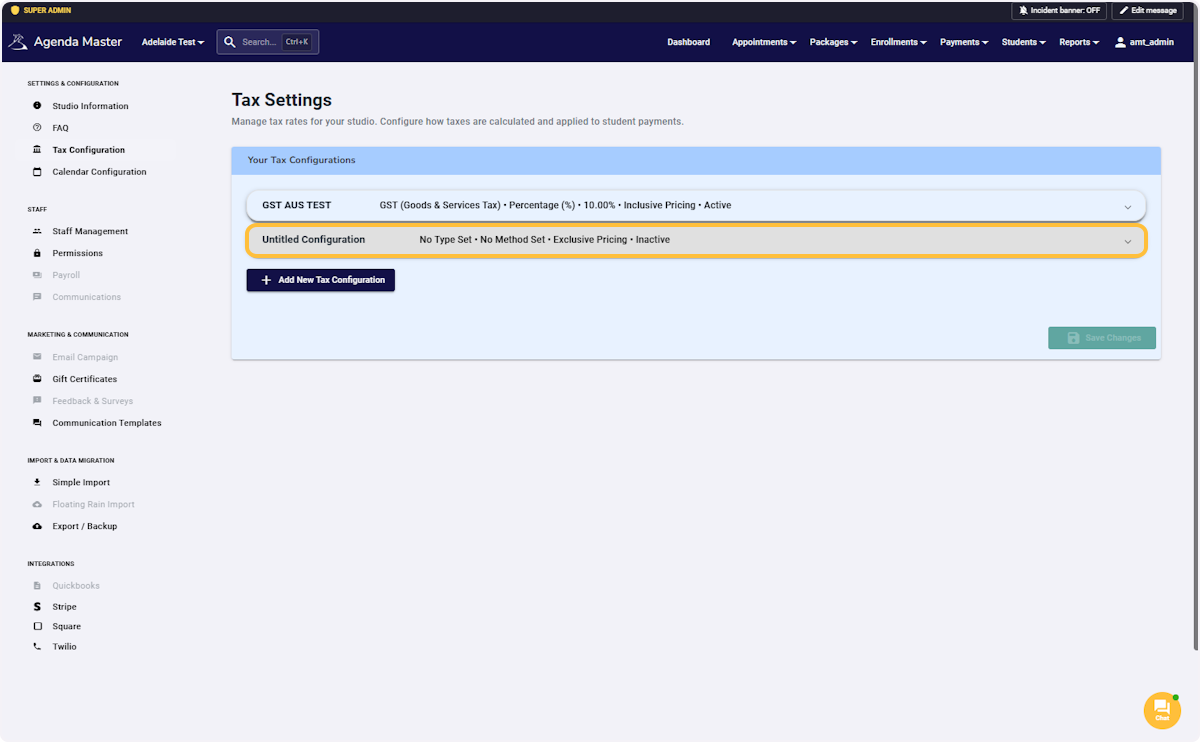Open amt_admin account menu
The height and width of the screenshot is (742, 1200).
1144,42
